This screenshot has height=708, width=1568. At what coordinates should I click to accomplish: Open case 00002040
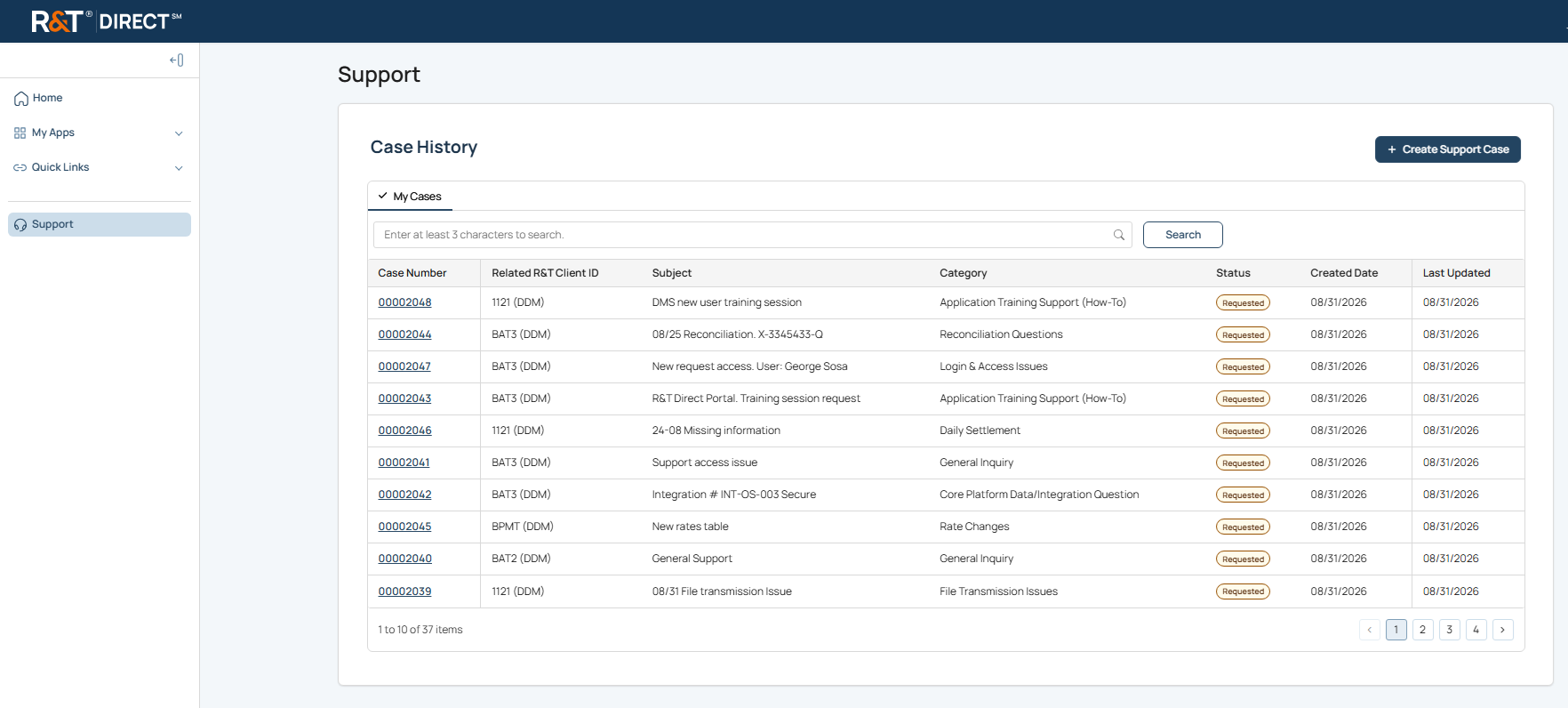(x=404, y=559)
